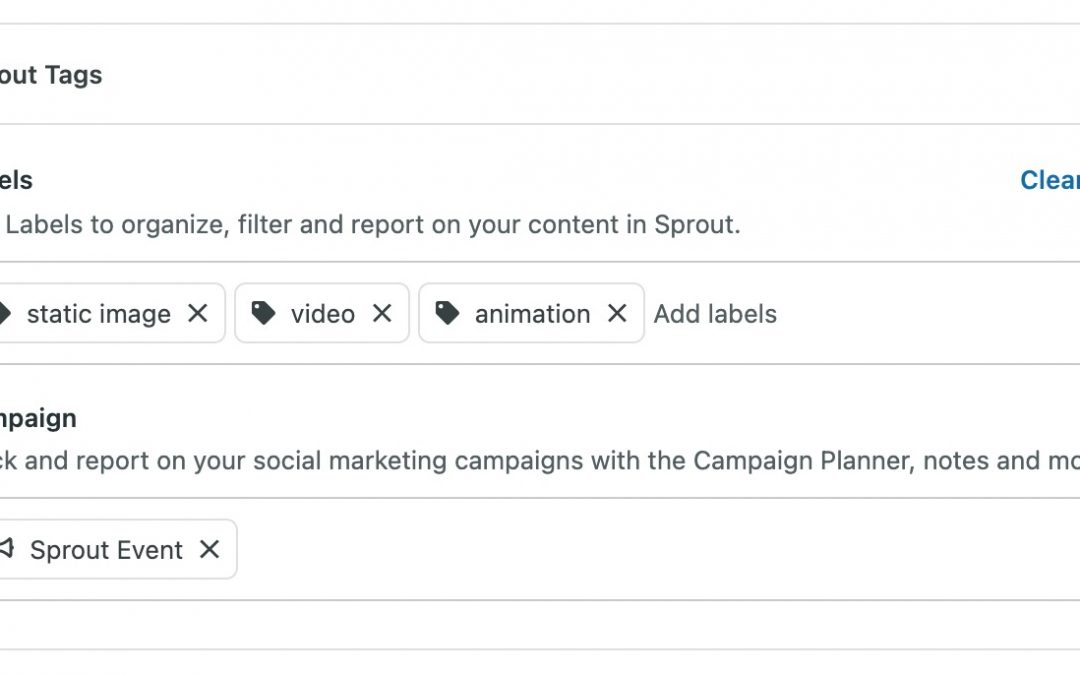The image size is (1080, 675).
Task: Click the Sprout Tags section heading
Action: click(x=51, y=75)
